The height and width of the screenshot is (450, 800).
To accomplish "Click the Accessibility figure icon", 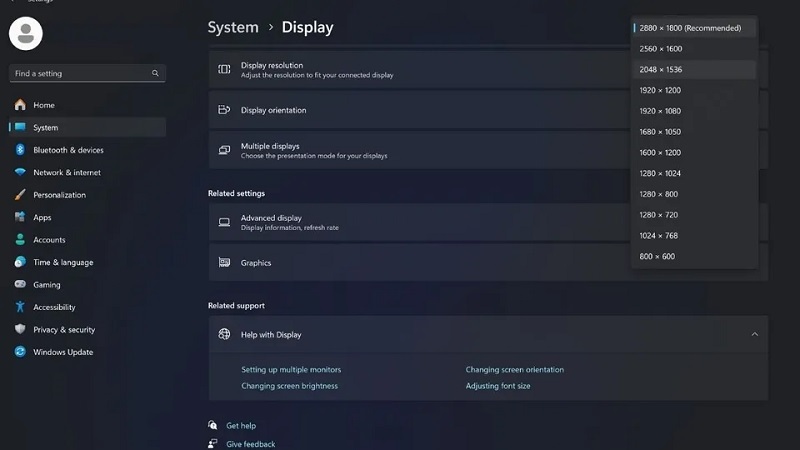I will click(x=20, y=307).
